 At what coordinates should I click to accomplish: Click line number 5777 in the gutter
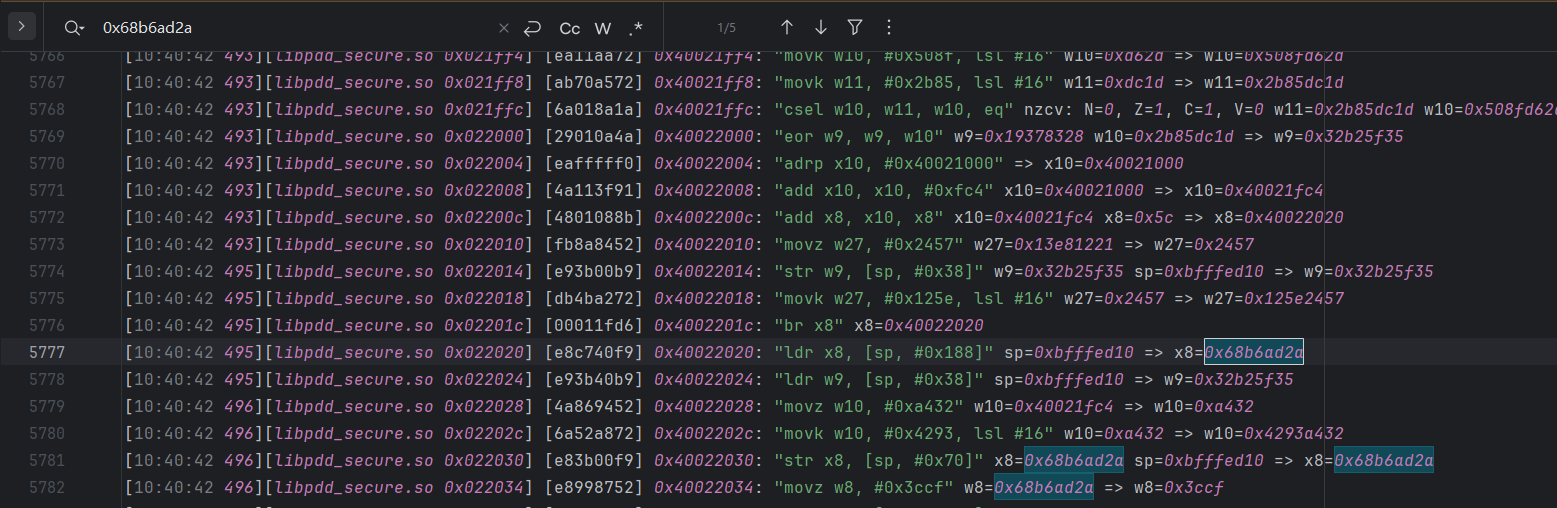(74, 352)
